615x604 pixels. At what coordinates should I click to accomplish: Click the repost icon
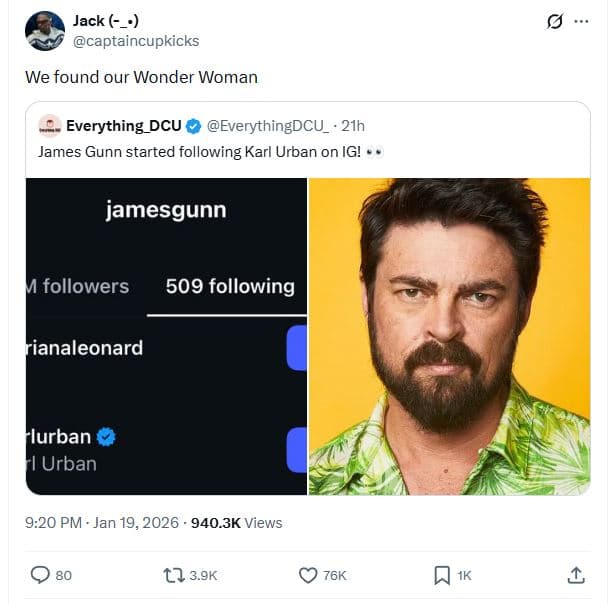click(172, 575)
